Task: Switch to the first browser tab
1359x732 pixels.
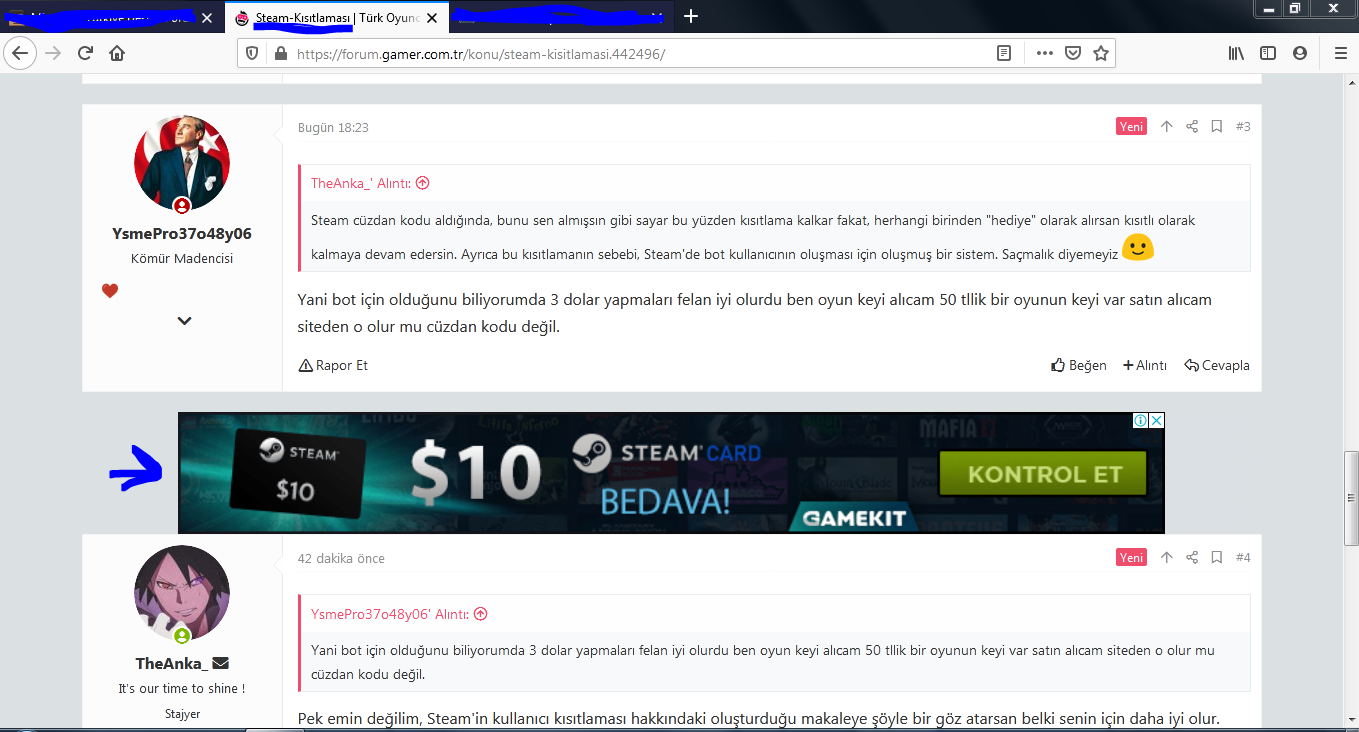Action: [x=111, y=17]
